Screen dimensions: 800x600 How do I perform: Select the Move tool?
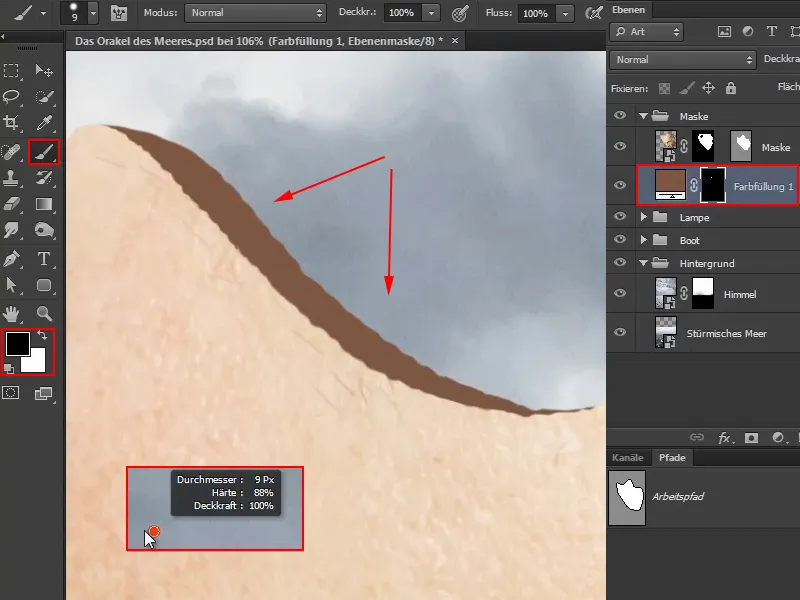44,70
